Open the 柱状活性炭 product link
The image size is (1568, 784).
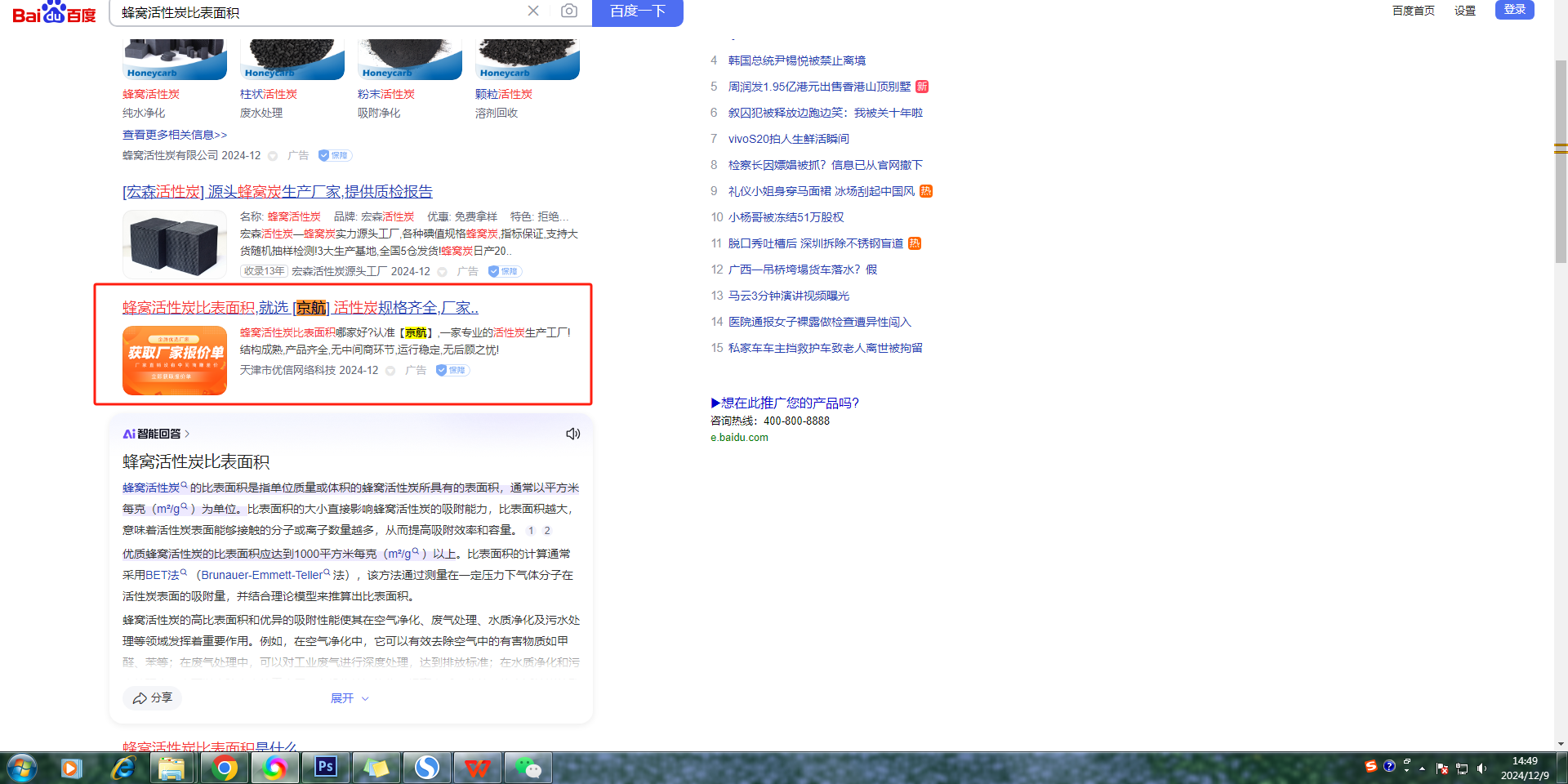coord(269,95)
